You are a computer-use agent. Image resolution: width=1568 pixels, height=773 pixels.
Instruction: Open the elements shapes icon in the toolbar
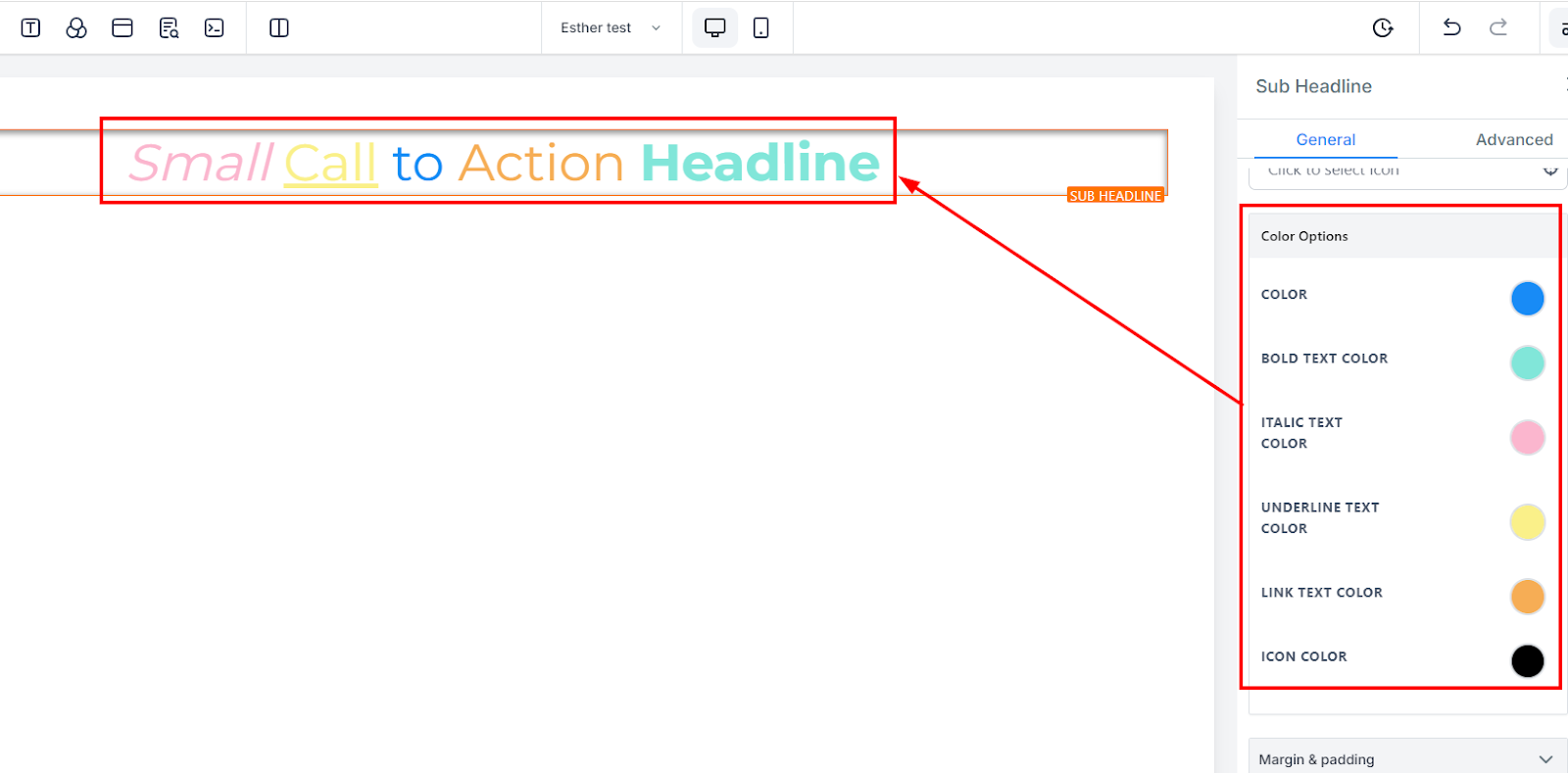[x=76, y=27]
